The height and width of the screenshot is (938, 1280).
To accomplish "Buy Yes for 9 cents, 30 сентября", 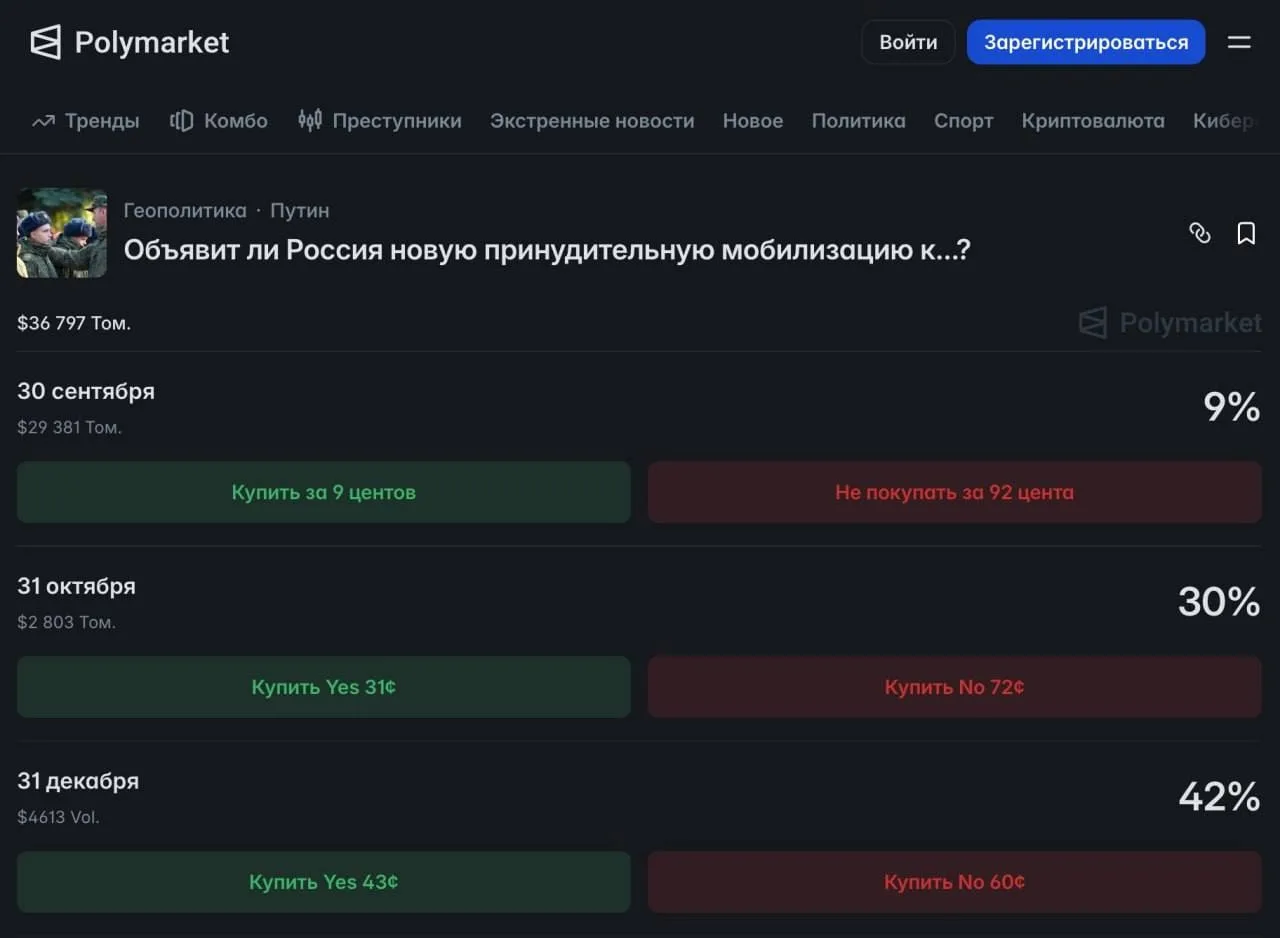I will pos(324,492).
